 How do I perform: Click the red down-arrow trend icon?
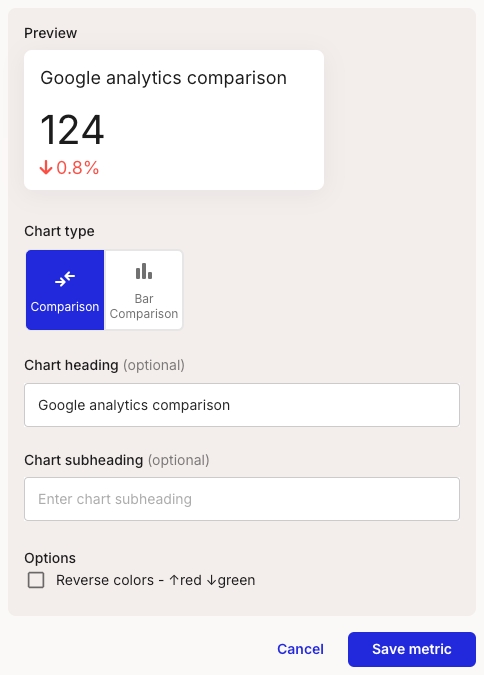click(46, 167)
